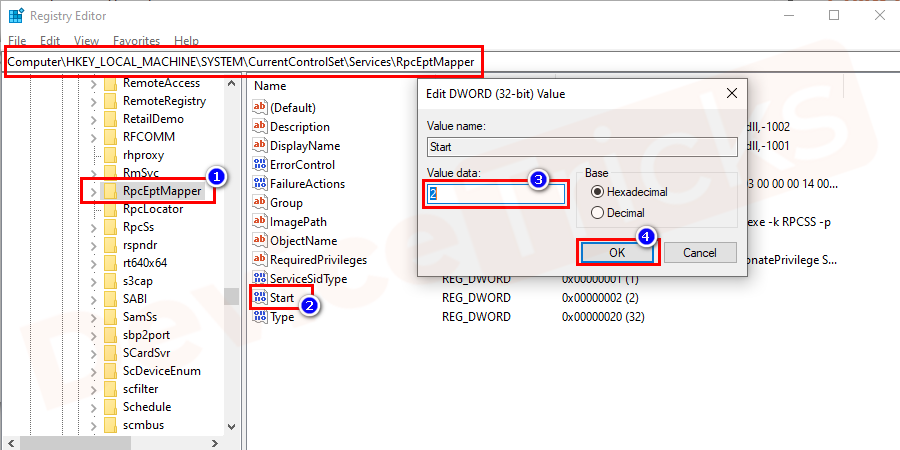Close the Edit DWORD dialog with X

pos(731,94)
